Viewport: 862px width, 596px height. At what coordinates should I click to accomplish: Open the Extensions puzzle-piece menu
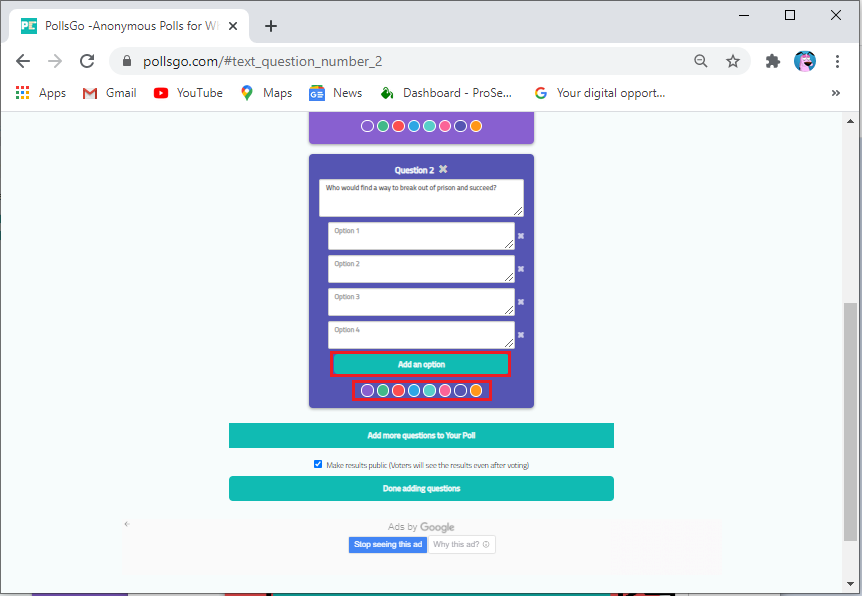coord(773,61)
